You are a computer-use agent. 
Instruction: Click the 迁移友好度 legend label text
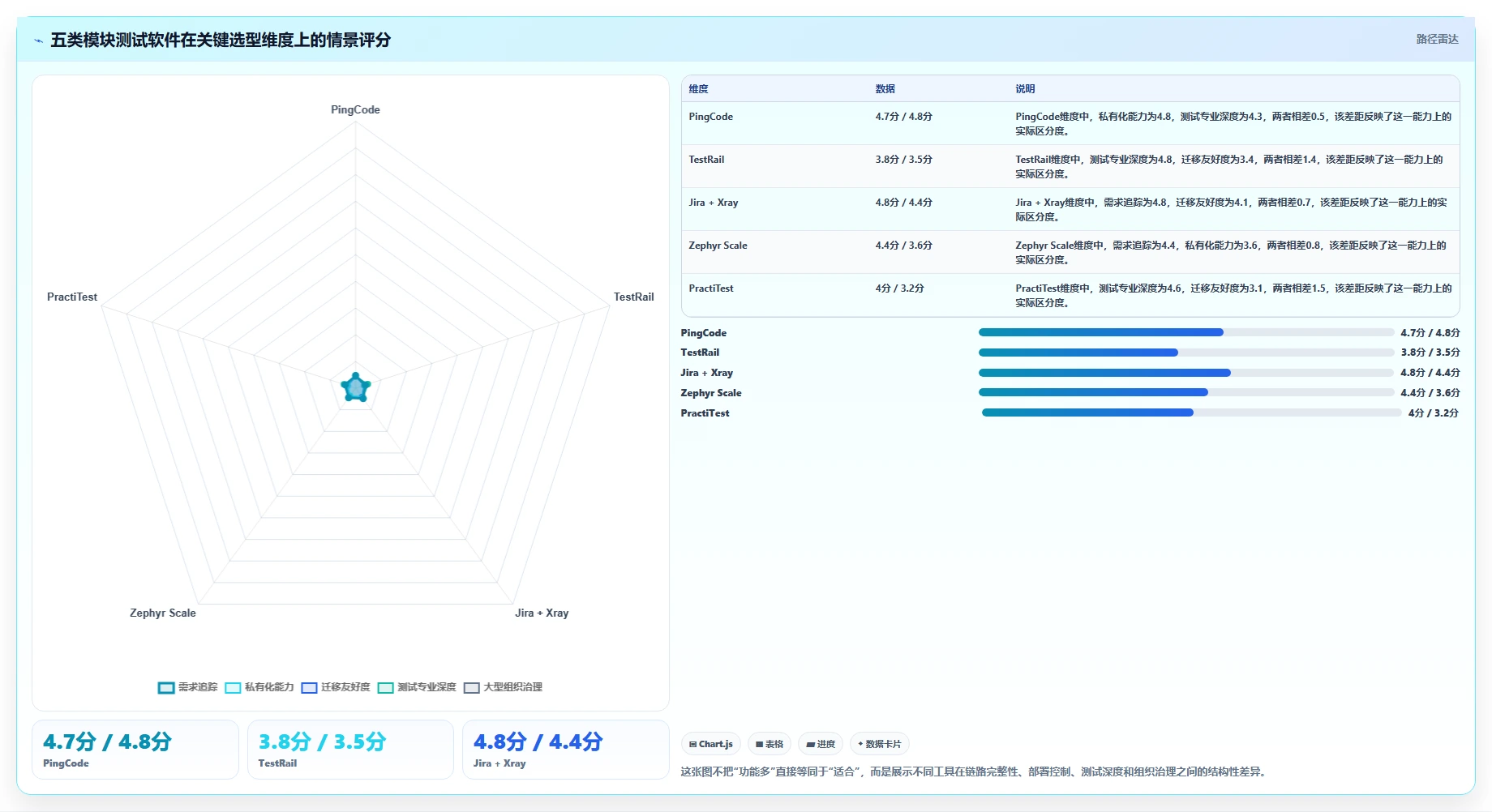coord(345,687)
